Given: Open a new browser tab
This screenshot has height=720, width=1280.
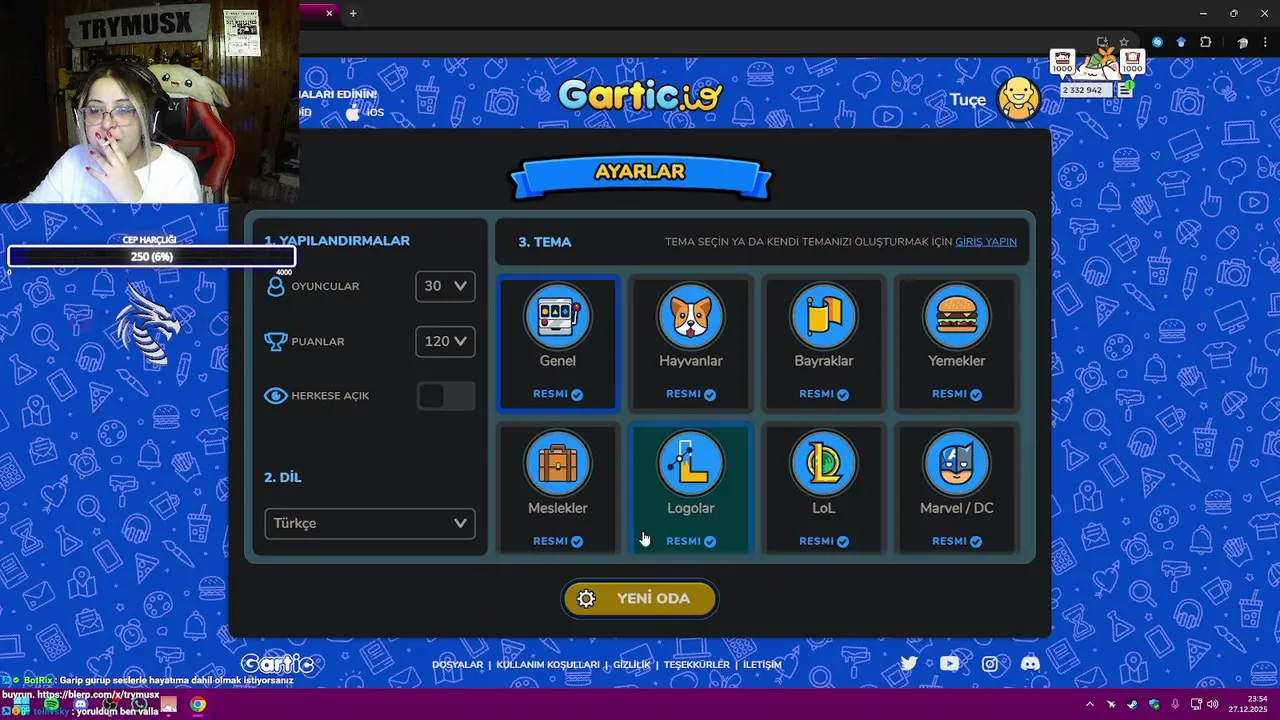Looking at the screenshot, I should pos(352,13).
